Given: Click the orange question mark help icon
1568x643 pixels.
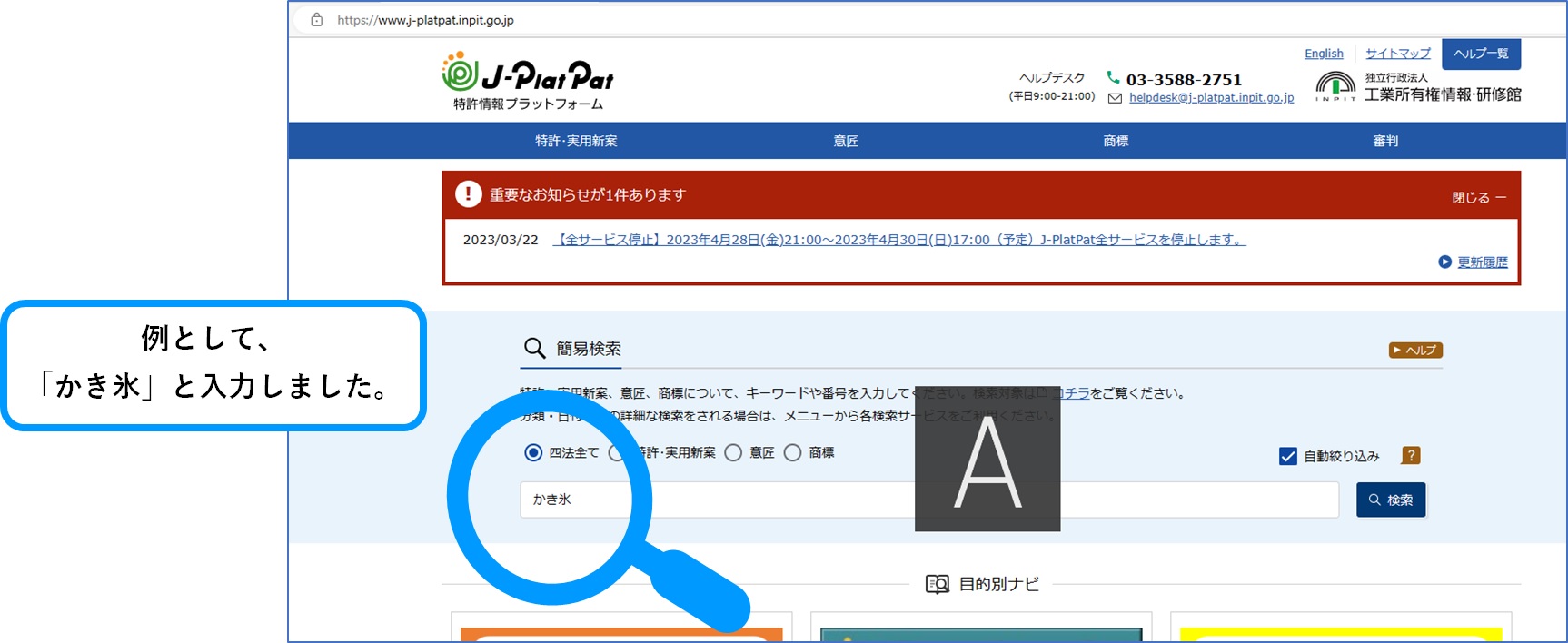Looking at the screenshot, I should [x=1411, y=456].
